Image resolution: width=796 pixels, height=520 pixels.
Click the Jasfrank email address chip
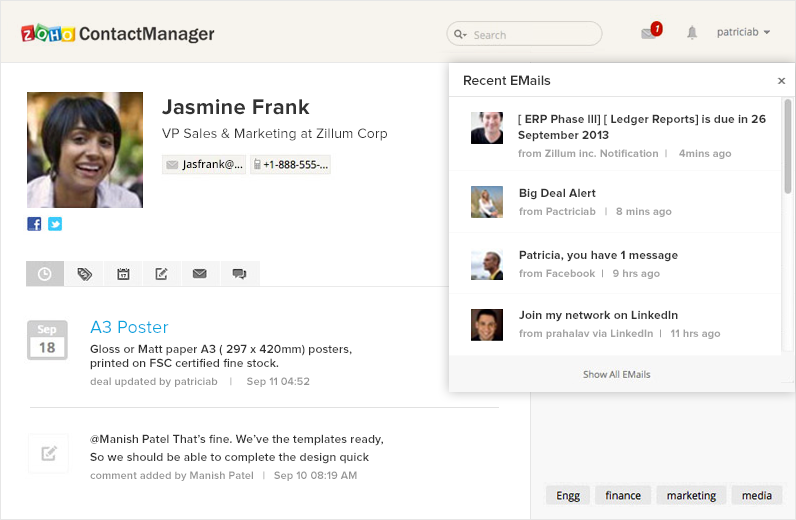[x=204, y=164]
